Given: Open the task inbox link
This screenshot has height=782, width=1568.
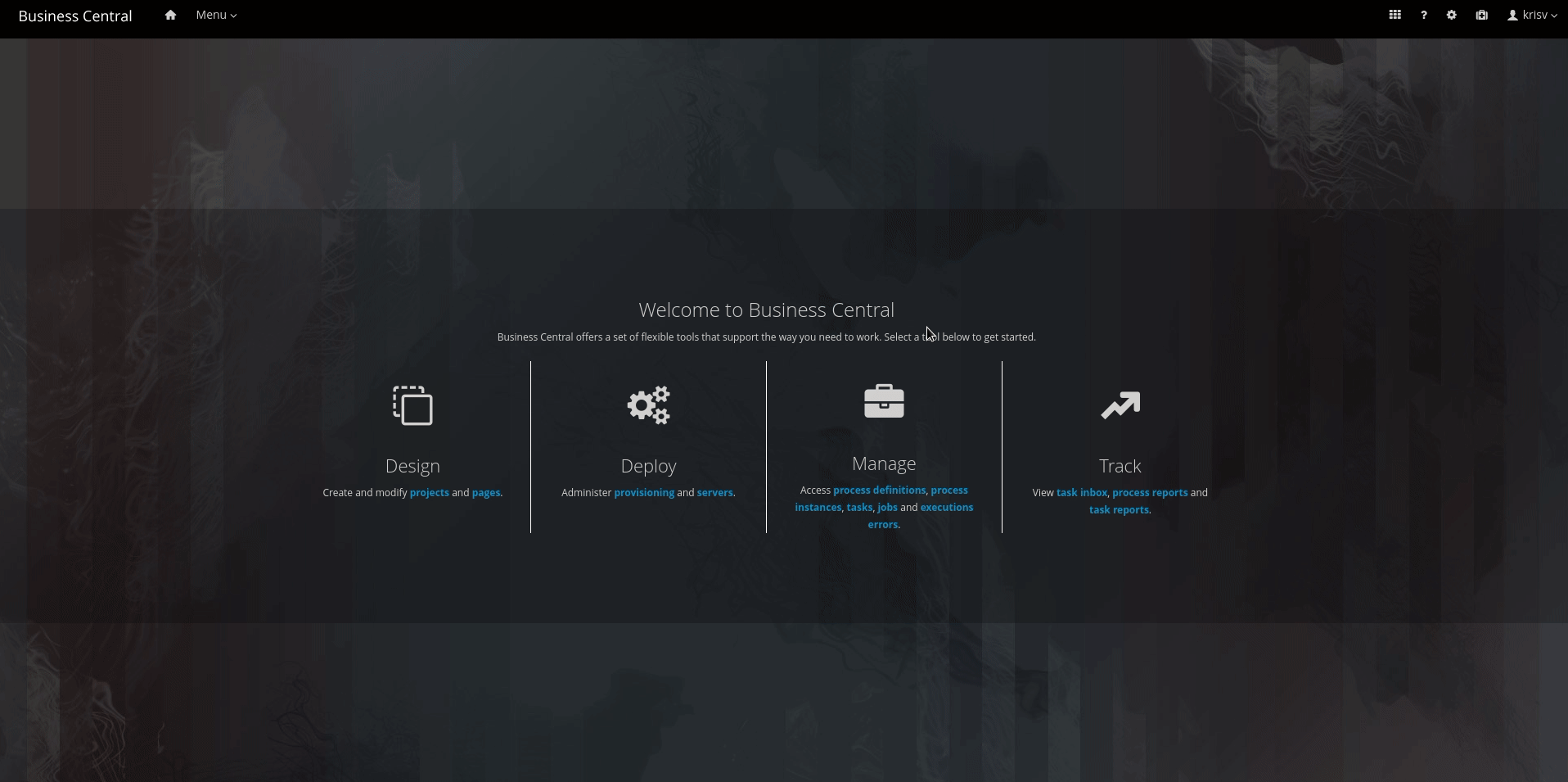Looking at the screenshot, I should click(1081, 493).
